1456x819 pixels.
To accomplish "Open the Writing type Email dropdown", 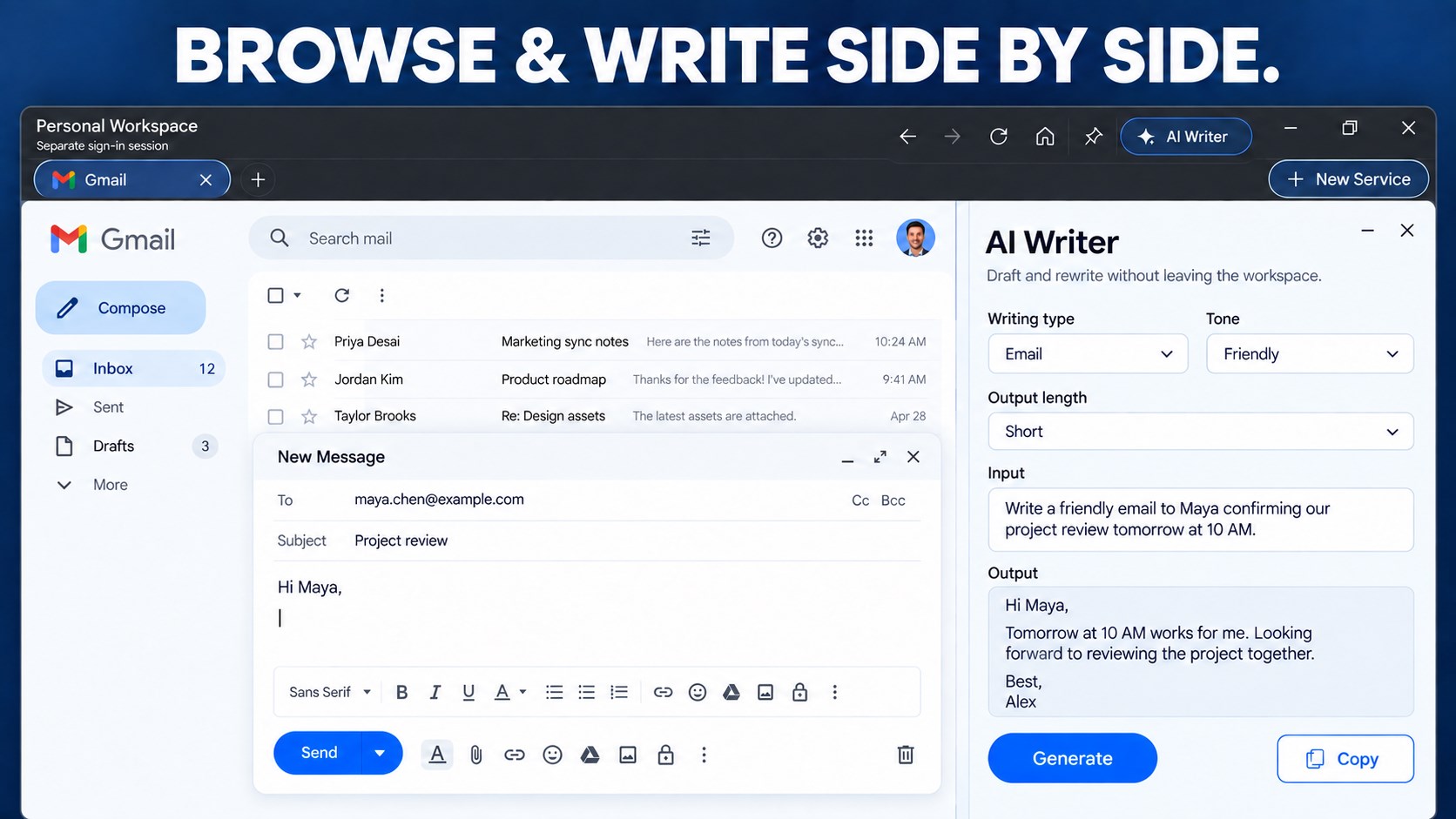I will (x=1088, y=354).
